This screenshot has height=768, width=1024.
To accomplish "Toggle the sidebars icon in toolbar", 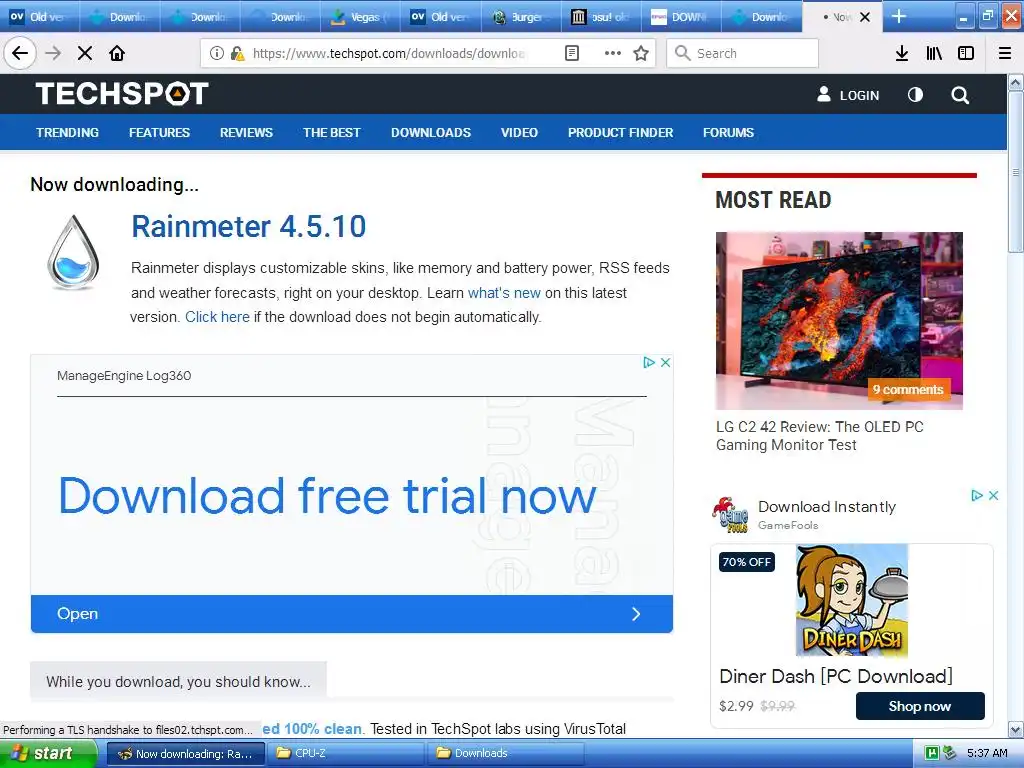I will (966, 53).
